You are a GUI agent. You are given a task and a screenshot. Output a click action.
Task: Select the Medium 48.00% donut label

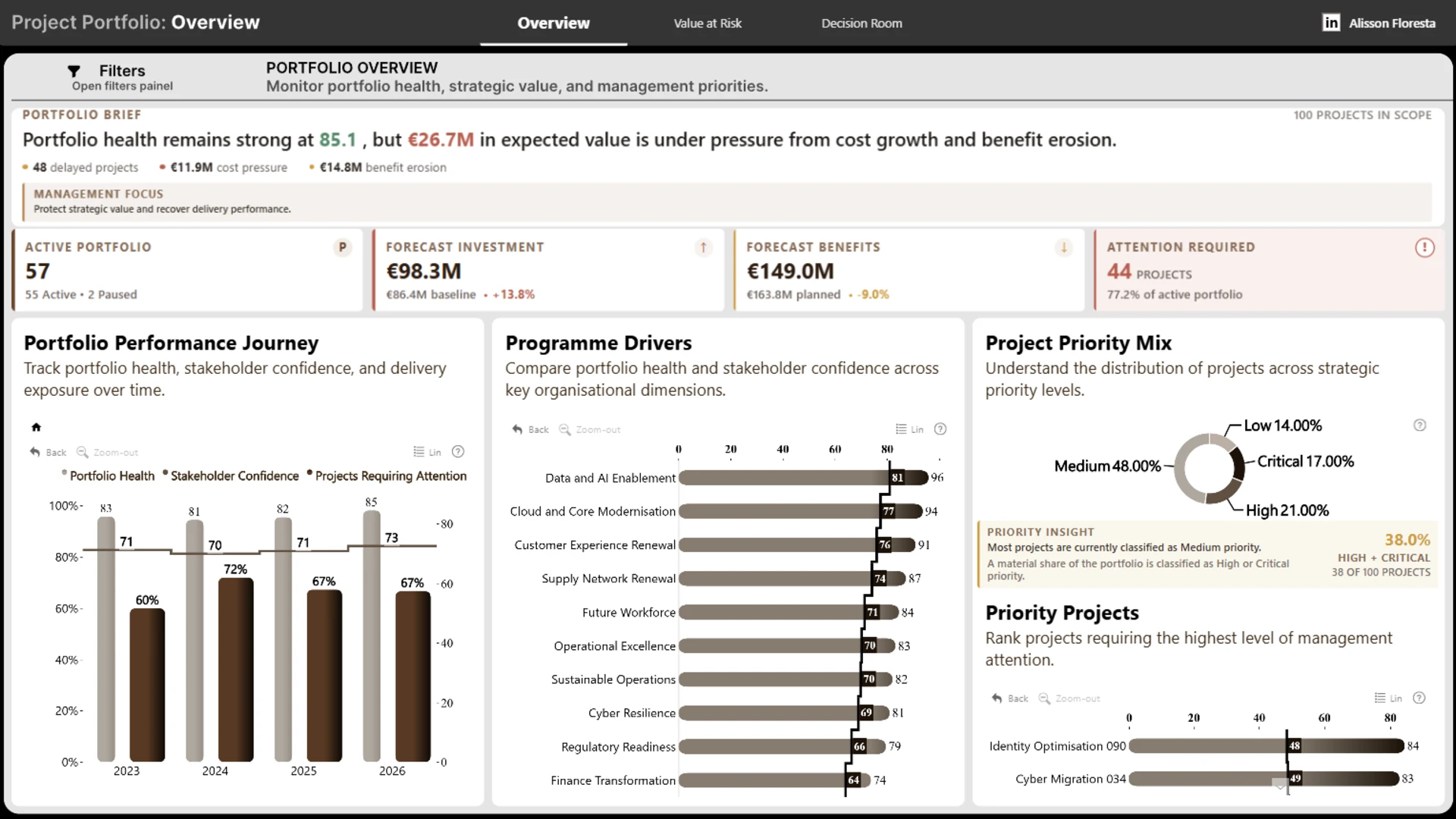point(1107,466)
